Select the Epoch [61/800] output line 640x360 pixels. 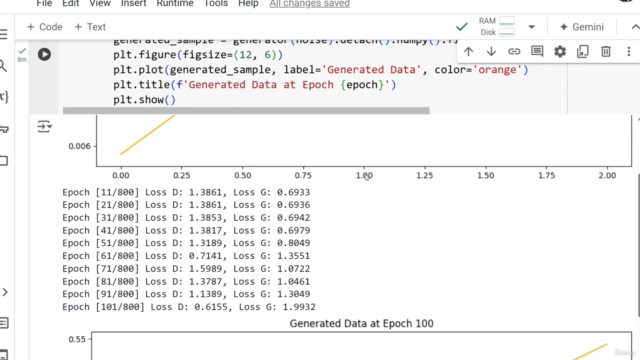186,256
